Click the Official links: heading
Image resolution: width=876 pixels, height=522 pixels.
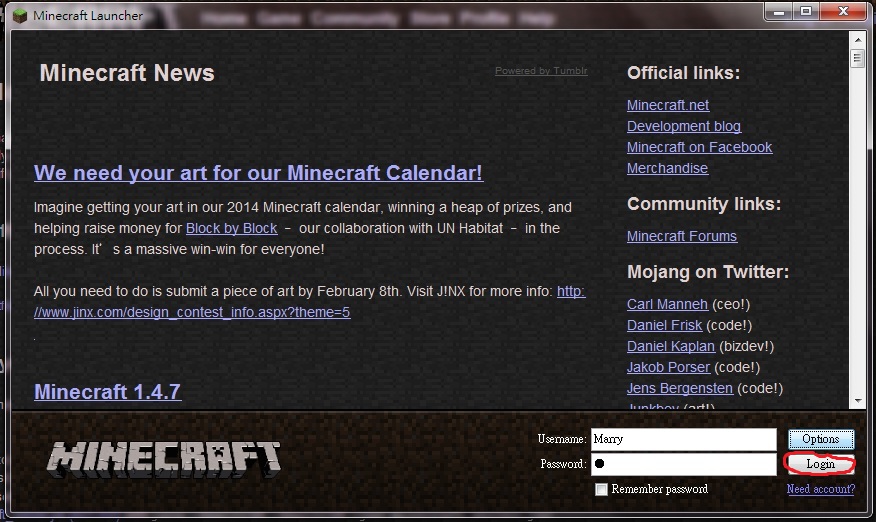coord(683,73)
